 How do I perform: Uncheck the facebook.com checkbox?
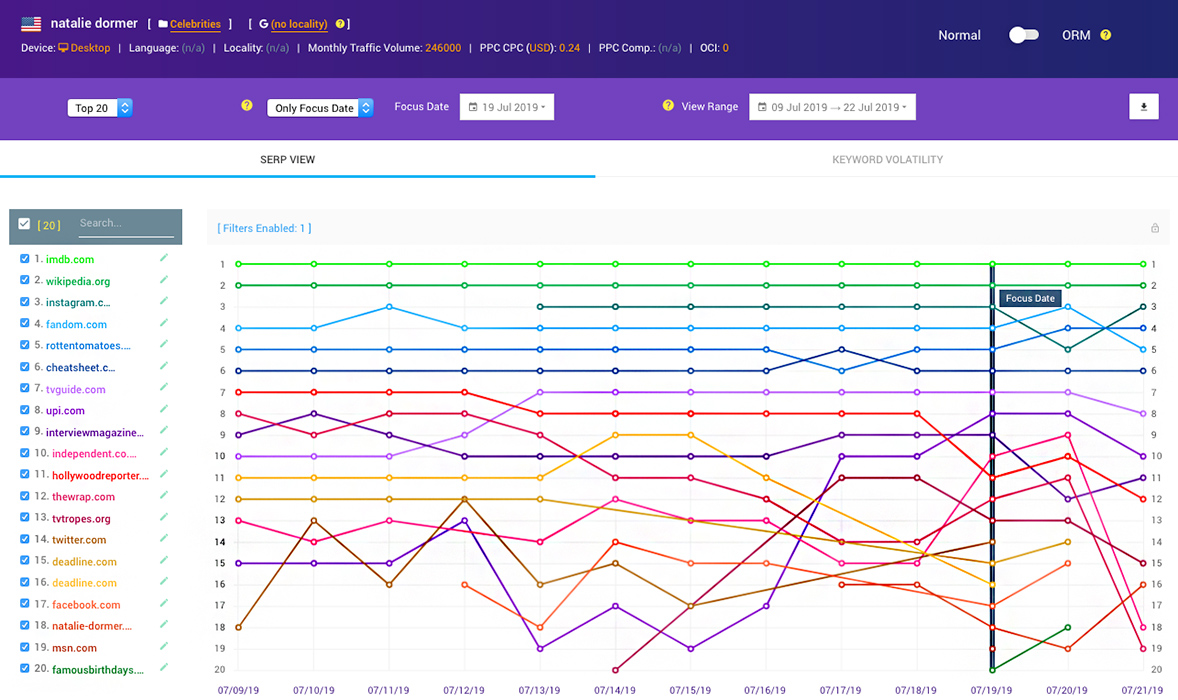[25, 604]
